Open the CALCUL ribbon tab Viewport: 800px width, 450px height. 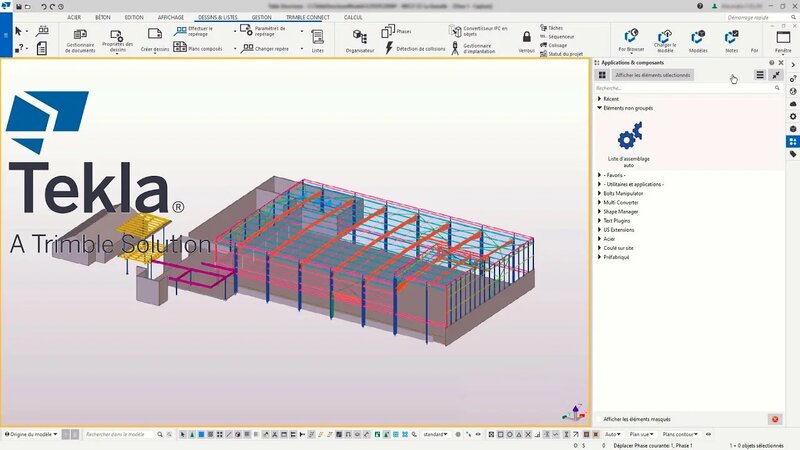[353, 17]
